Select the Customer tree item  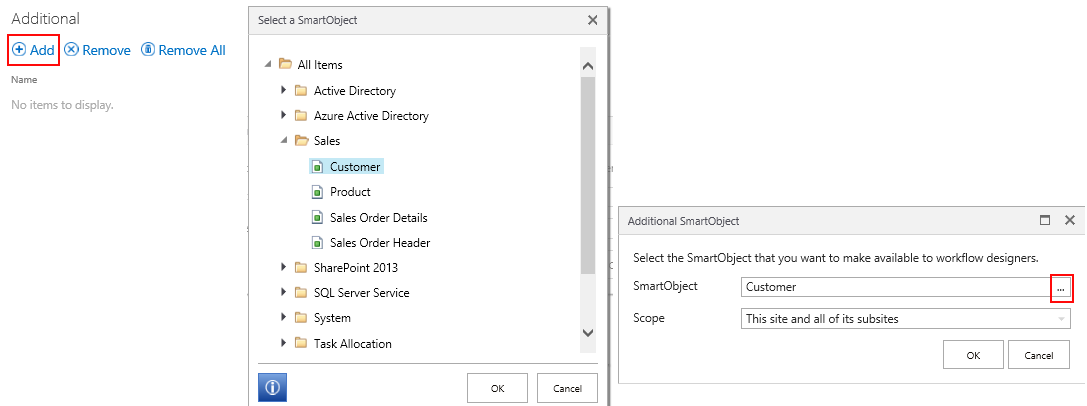(x=356, y=166)
